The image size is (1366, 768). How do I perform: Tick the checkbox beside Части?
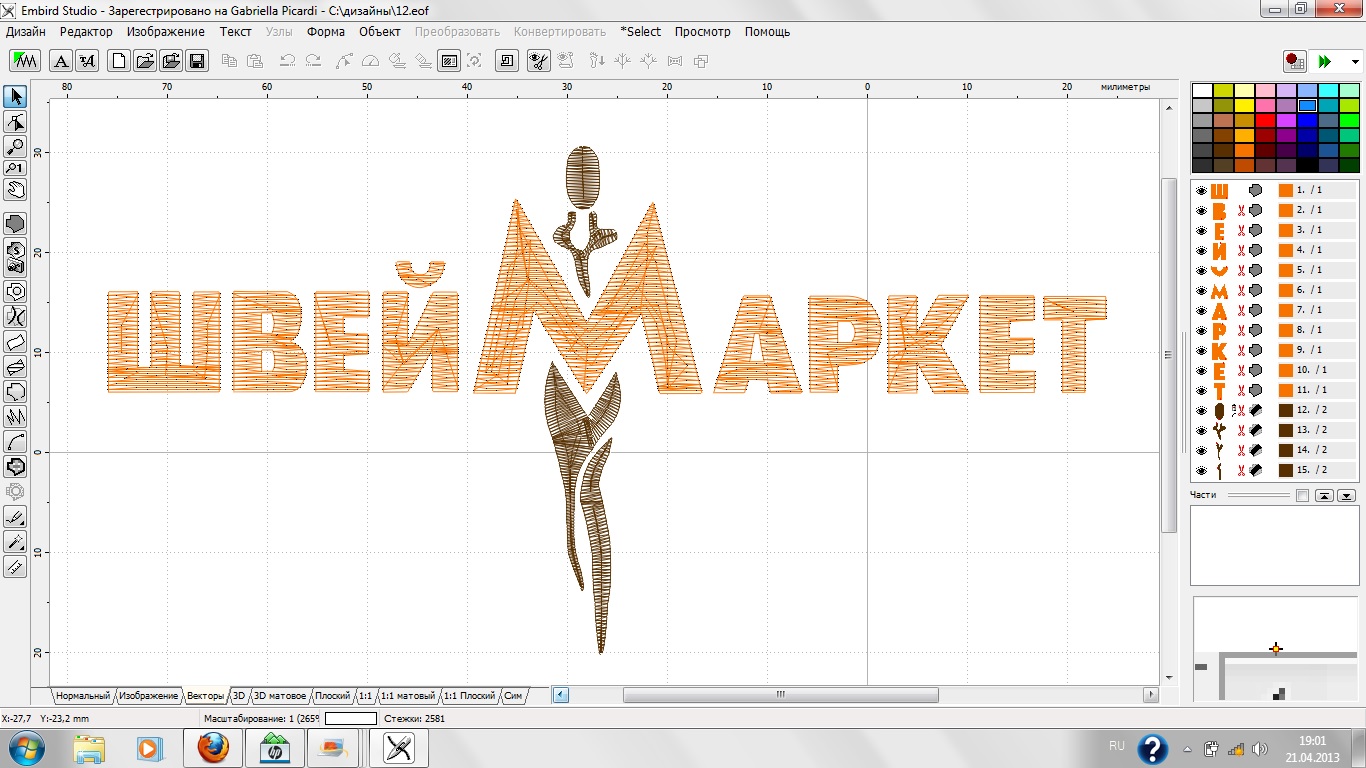(1301, 496)
